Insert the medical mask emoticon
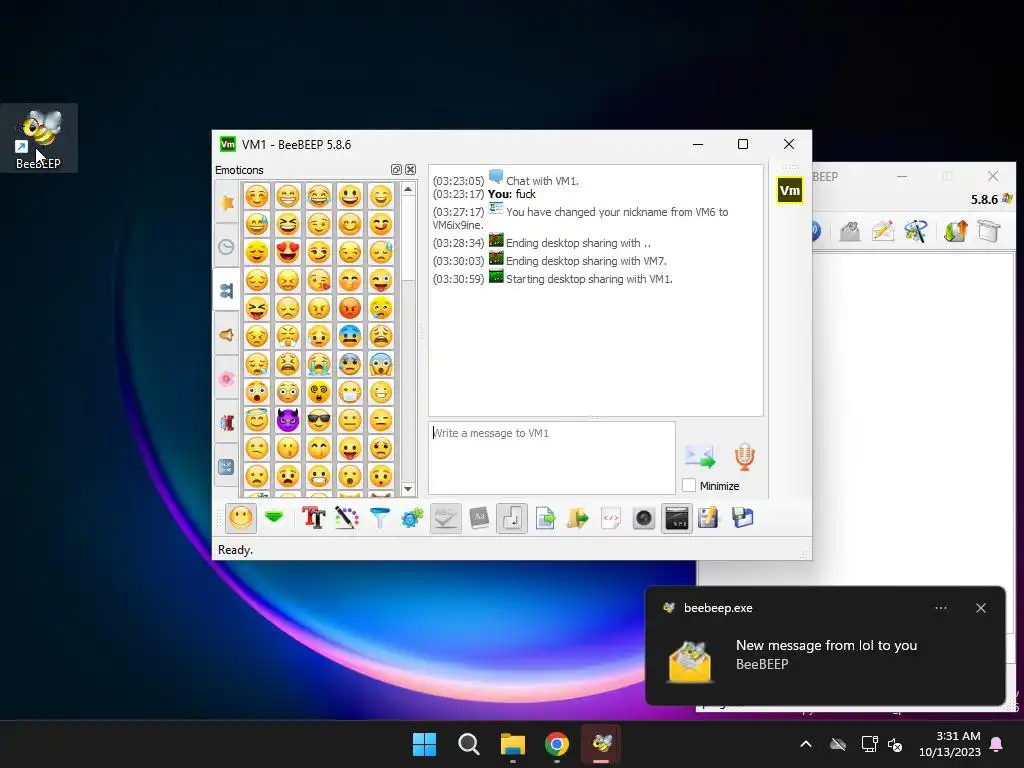Viewport: 1024px width, 768px height. pos(350,392)
